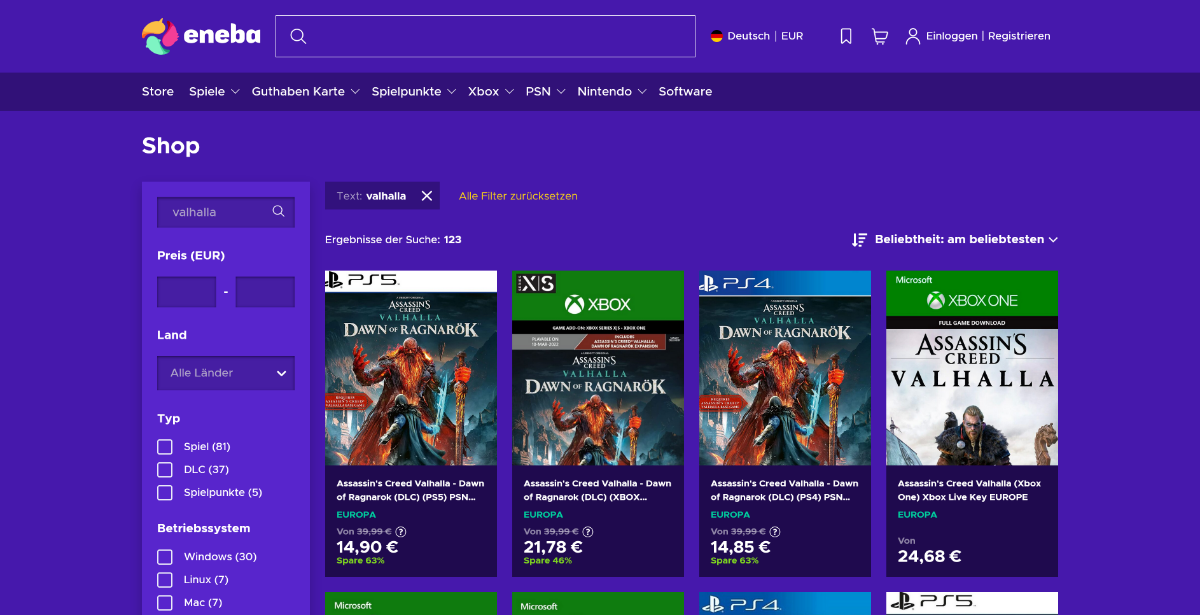Remove the valhalla text filter with X

(427, 196)
